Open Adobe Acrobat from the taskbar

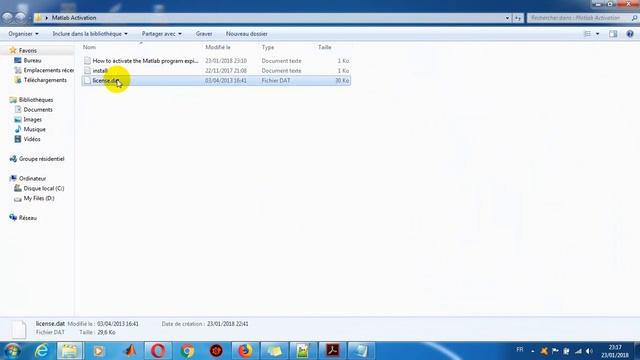(332, 351)
